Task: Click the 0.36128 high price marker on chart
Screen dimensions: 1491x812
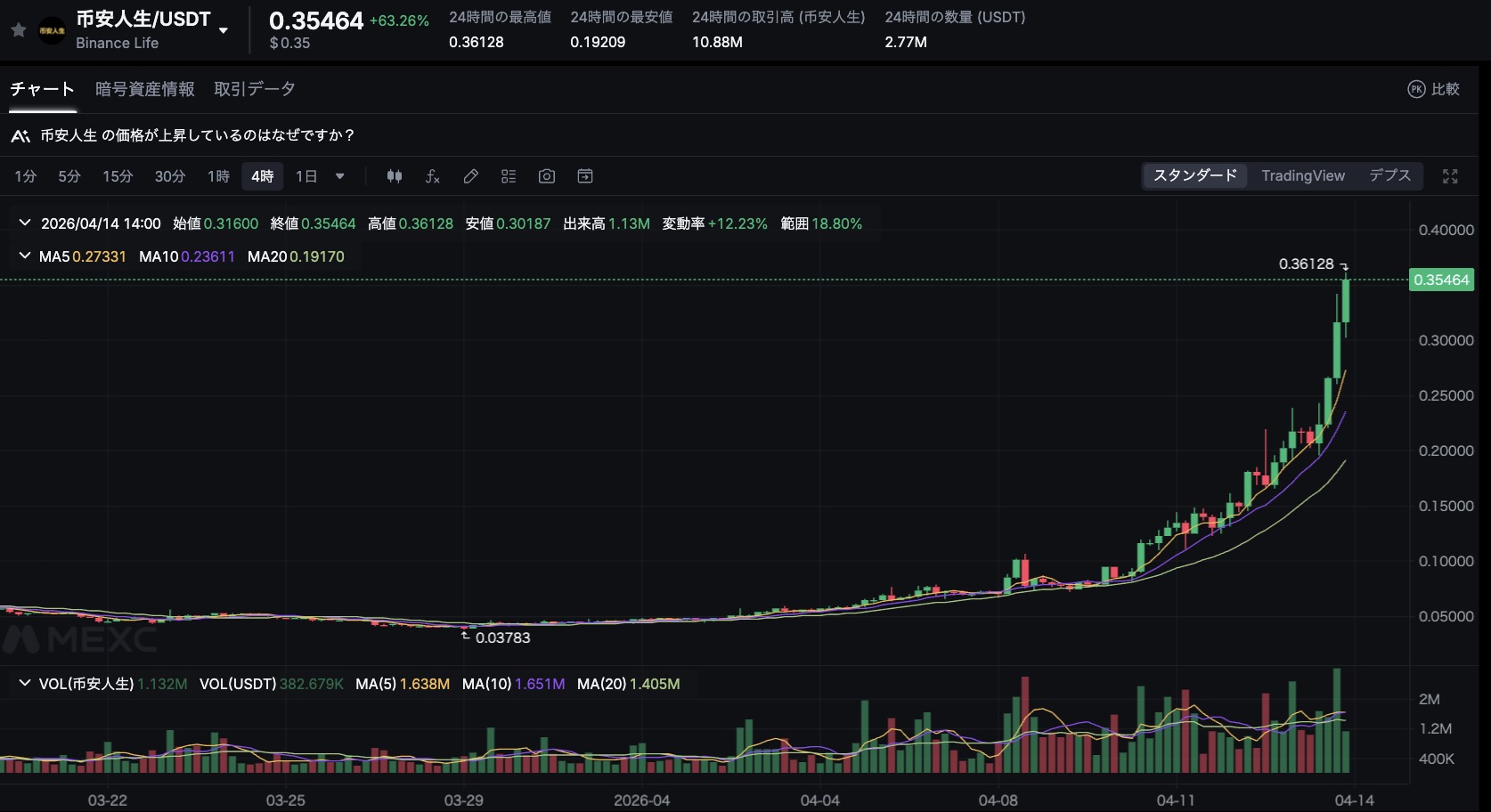Action: click(1307, 264)
